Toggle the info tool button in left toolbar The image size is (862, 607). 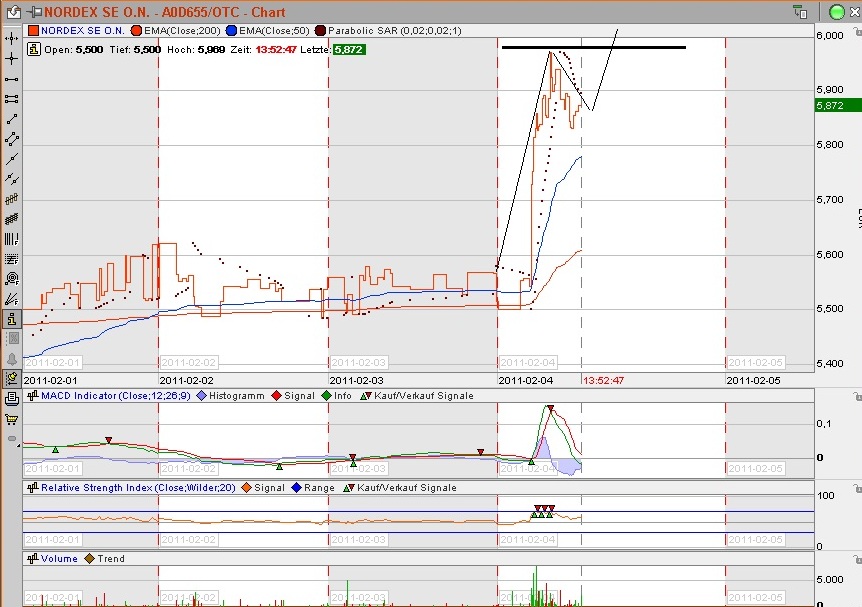[x=11, y=318]
